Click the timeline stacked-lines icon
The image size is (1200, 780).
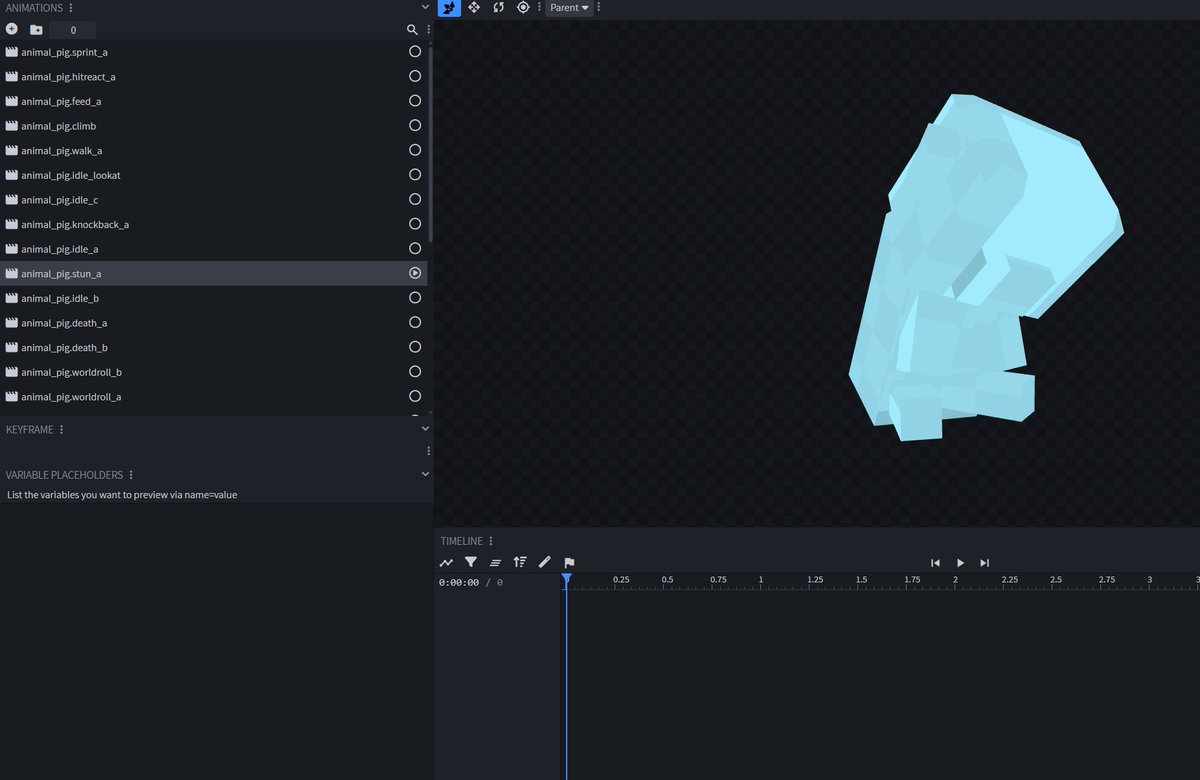[495, 563]
